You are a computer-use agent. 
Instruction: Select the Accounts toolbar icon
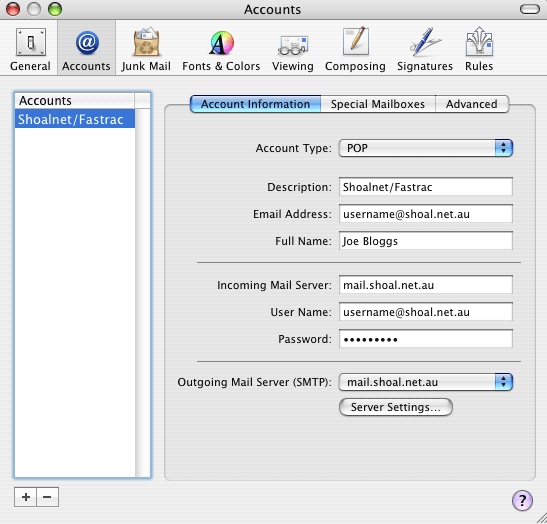click(86, 49)
